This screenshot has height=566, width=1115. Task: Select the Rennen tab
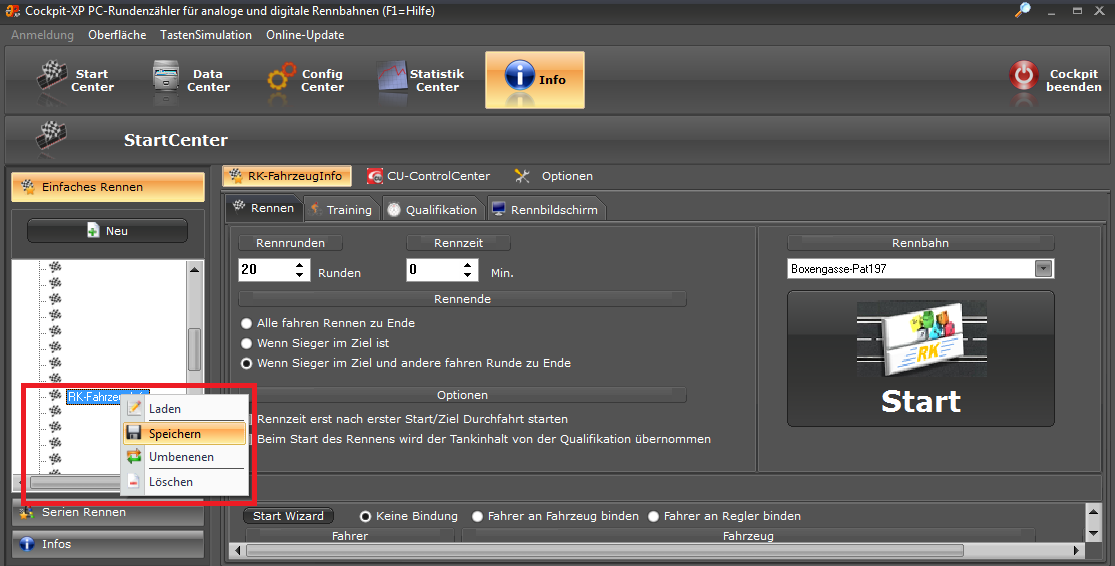pos(264,208)
